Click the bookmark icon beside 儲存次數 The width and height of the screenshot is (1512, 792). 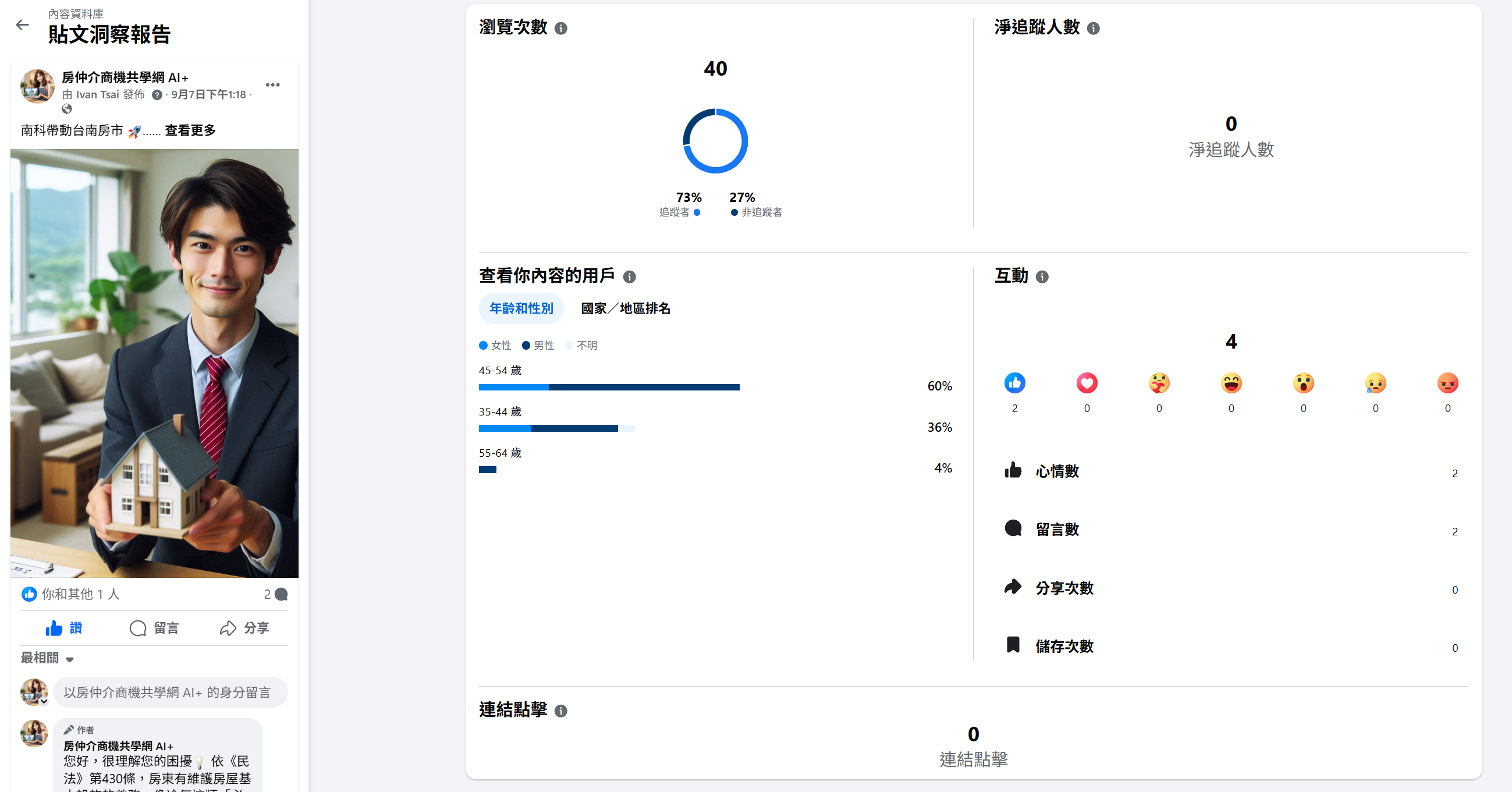click(x=1013, y=645)
